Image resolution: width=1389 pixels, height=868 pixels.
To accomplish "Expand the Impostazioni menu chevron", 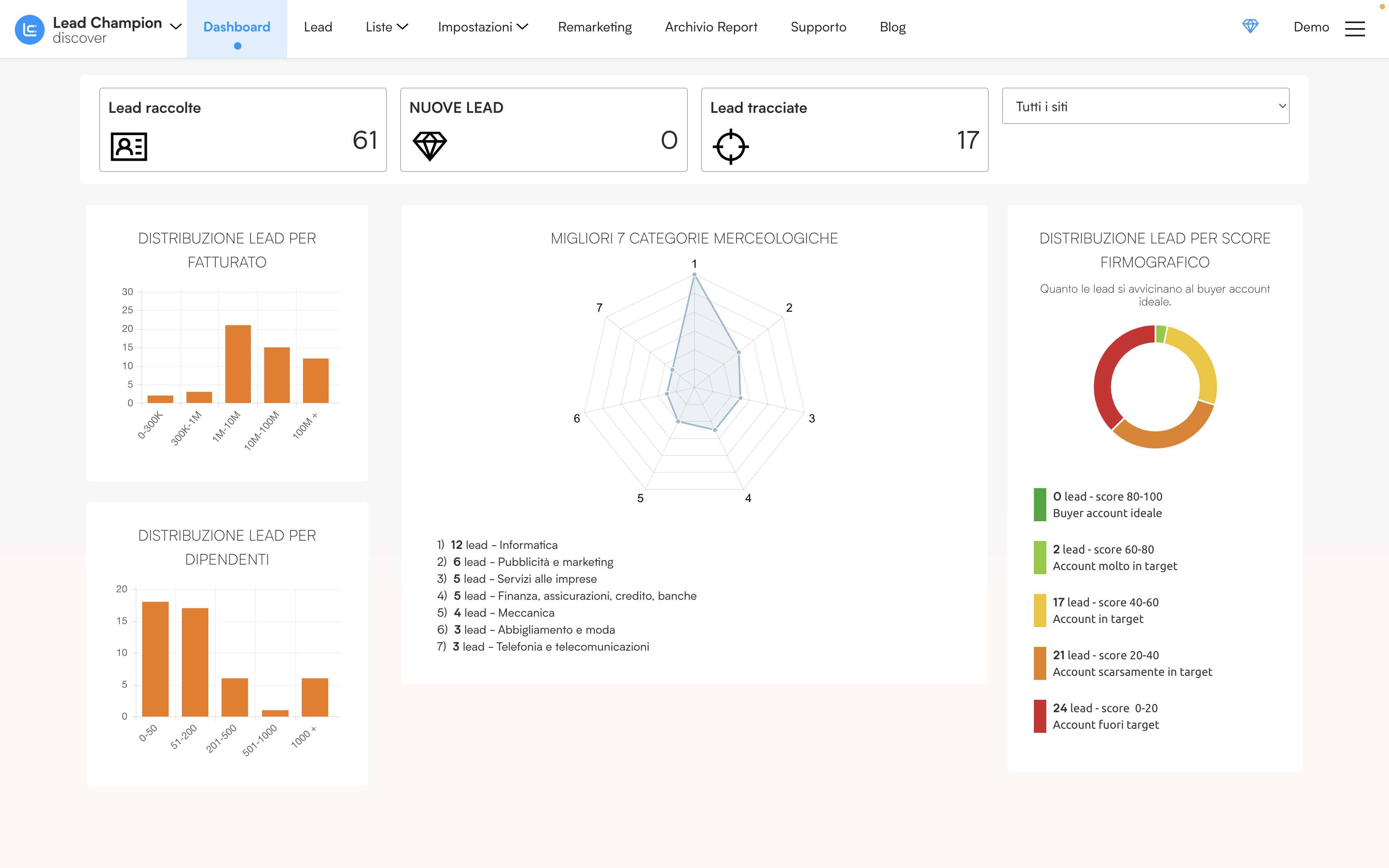I will [523, 26].
